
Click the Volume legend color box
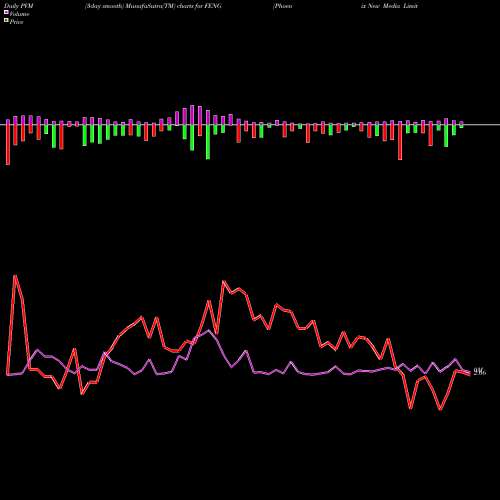pyautogui.click(x=6, y=12)
